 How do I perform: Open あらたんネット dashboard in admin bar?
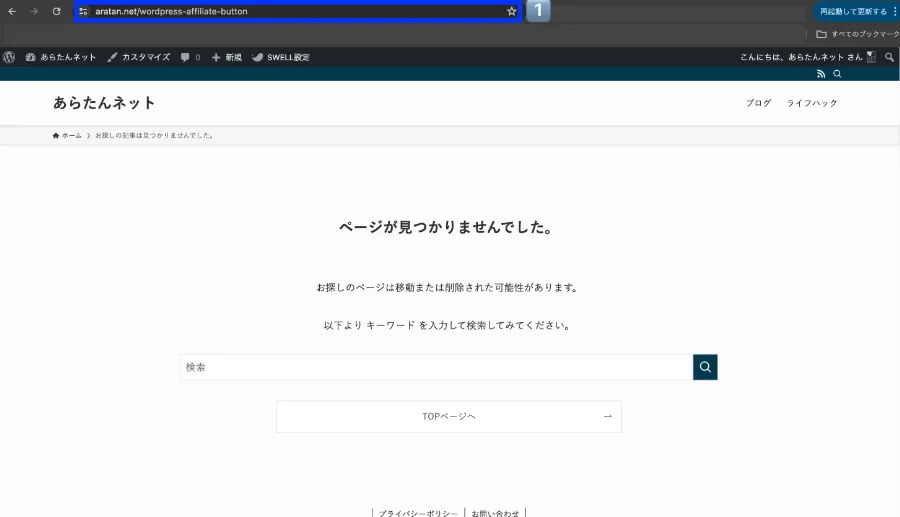click(x=61, y=57)
